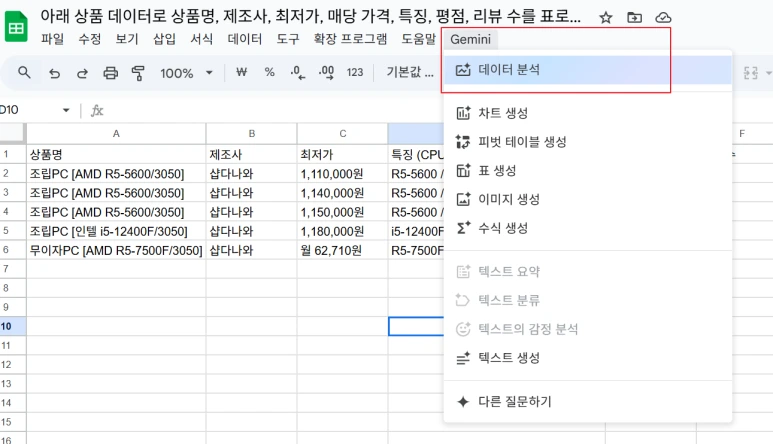Image resolution: width=773 pixels, height=444 pixels.
Task: Open the 수정 menu
Action: (90, 39)
